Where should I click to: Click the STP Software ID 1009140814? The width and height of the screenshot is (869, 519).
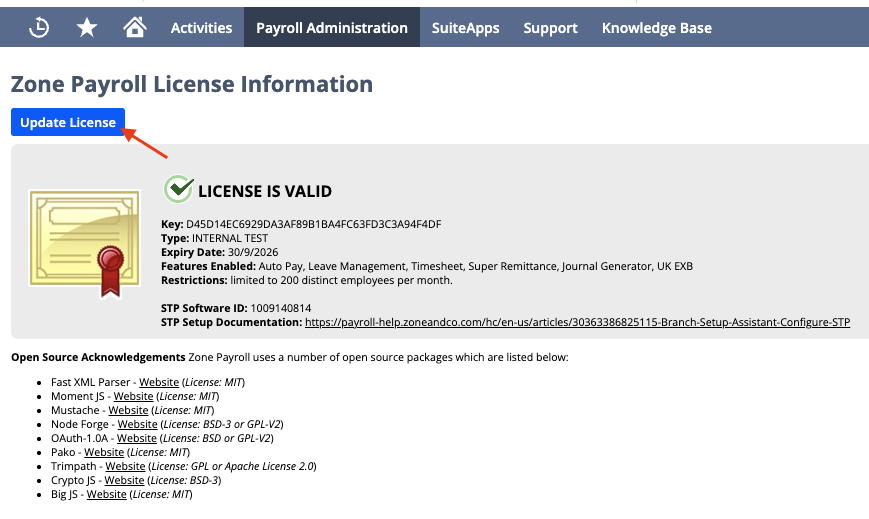pos(281,308)
